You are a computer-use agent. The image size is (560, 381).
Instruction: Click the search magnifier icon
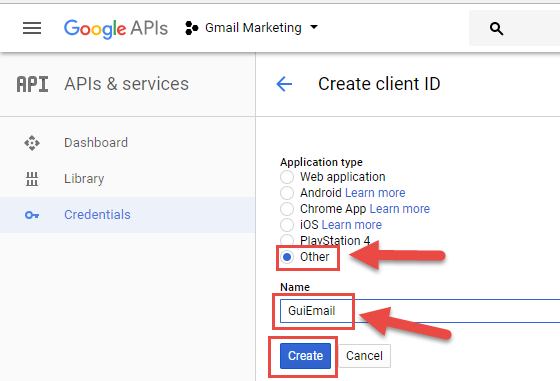tap(496, 28)
